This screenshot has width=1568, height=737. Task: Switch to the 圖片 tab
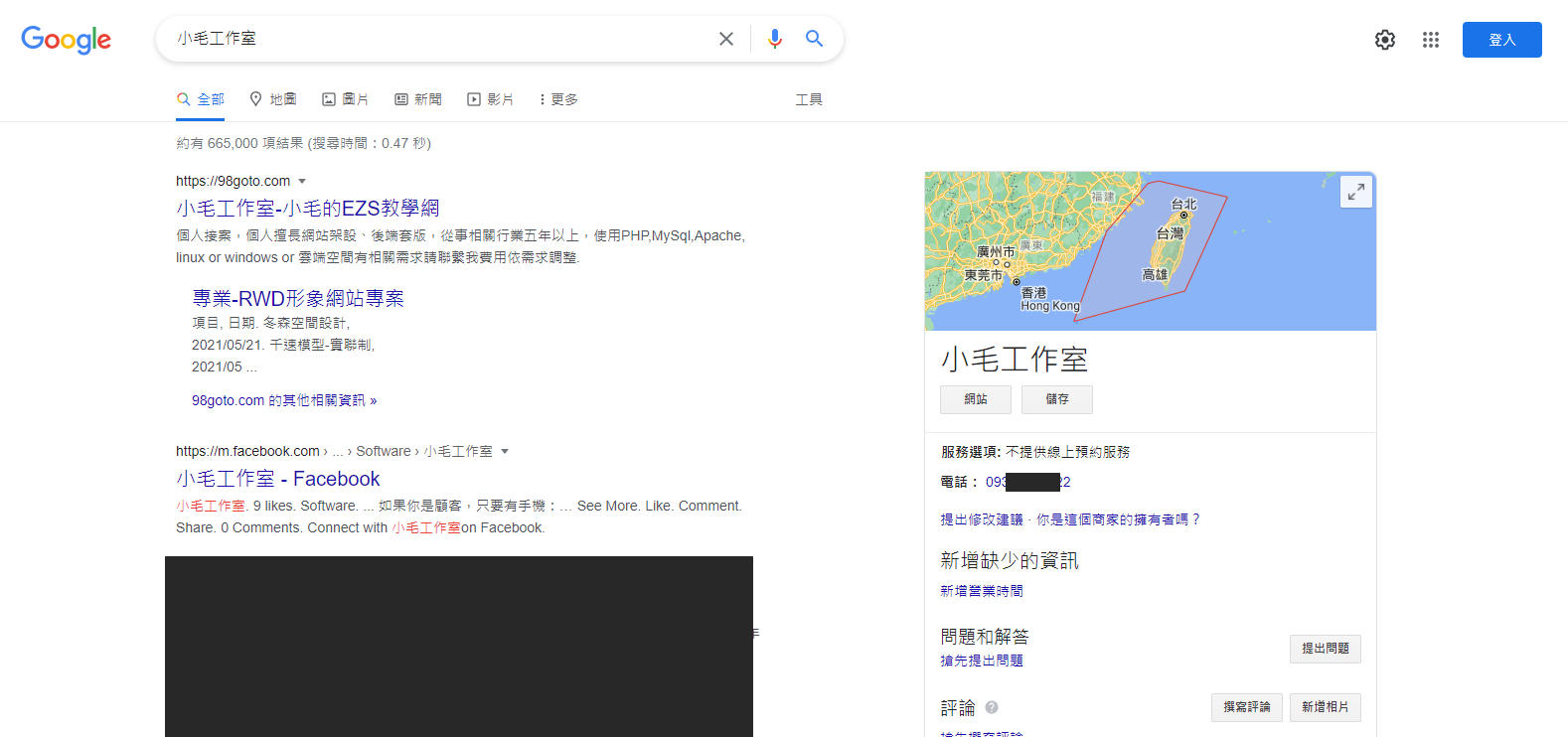pyautogui.click(x=345, y=99)
